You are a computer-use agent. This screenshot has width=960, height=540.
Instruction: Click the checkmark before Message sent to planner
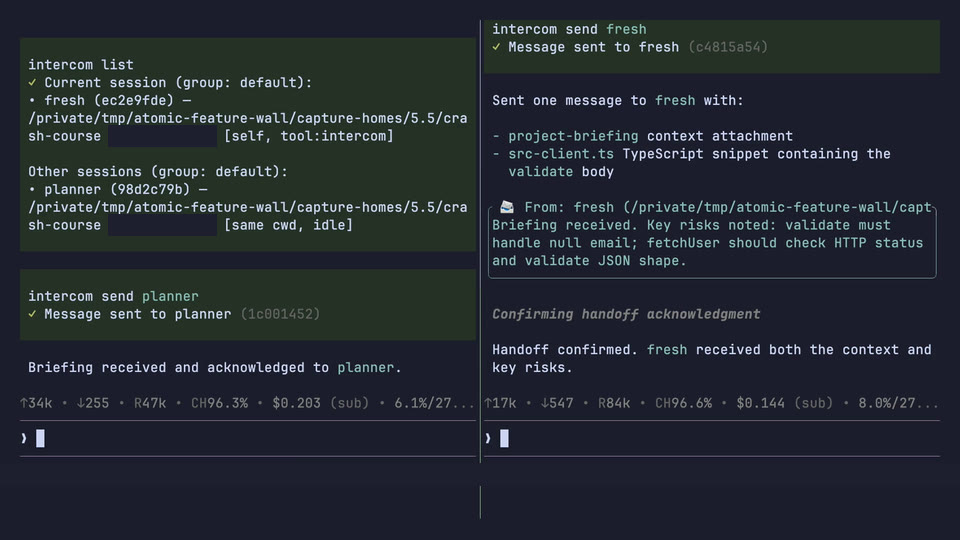pyautogui.click(x=32, y=314)
